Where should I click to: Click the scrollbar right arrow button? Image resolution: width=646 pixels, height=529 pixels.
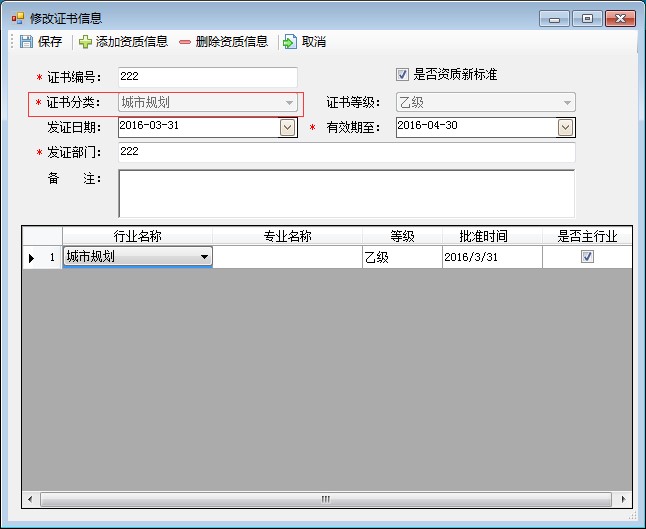(x=625, y=498)
